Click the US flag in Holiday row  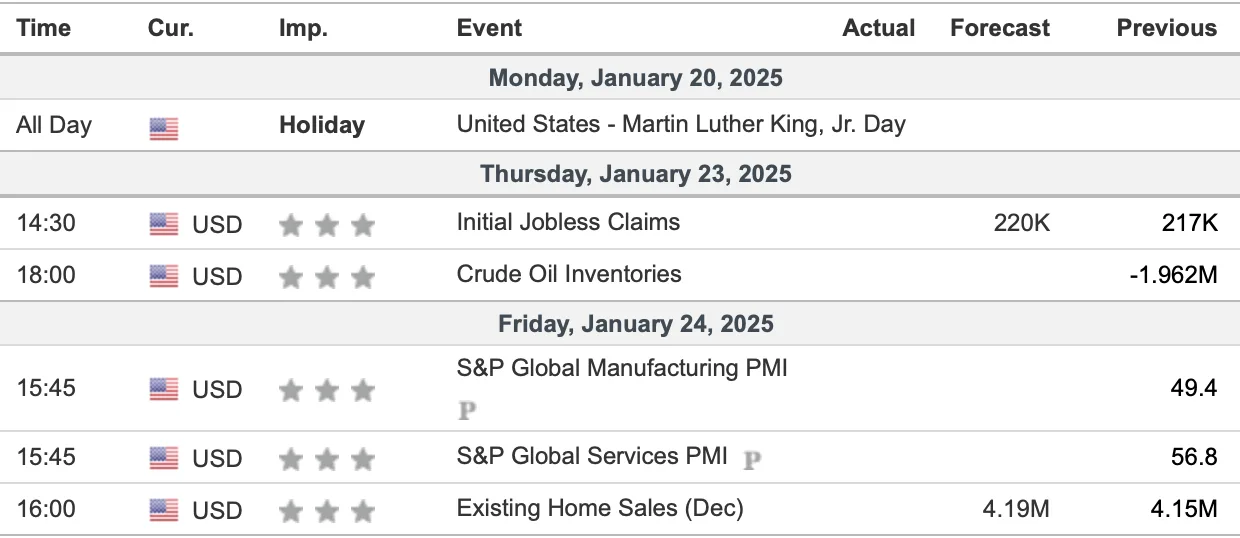coord(164,128)
